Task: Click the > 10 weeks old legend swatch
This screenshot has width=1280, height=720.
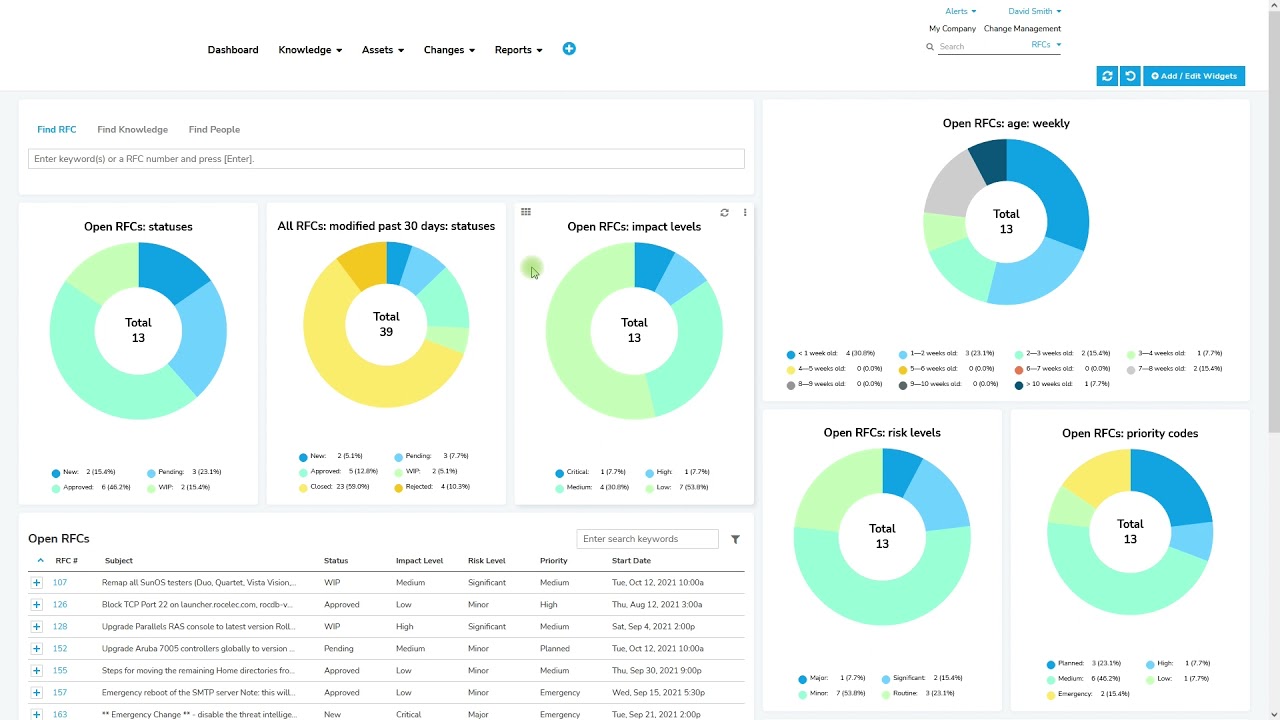Action: [x=1019, y=385]
